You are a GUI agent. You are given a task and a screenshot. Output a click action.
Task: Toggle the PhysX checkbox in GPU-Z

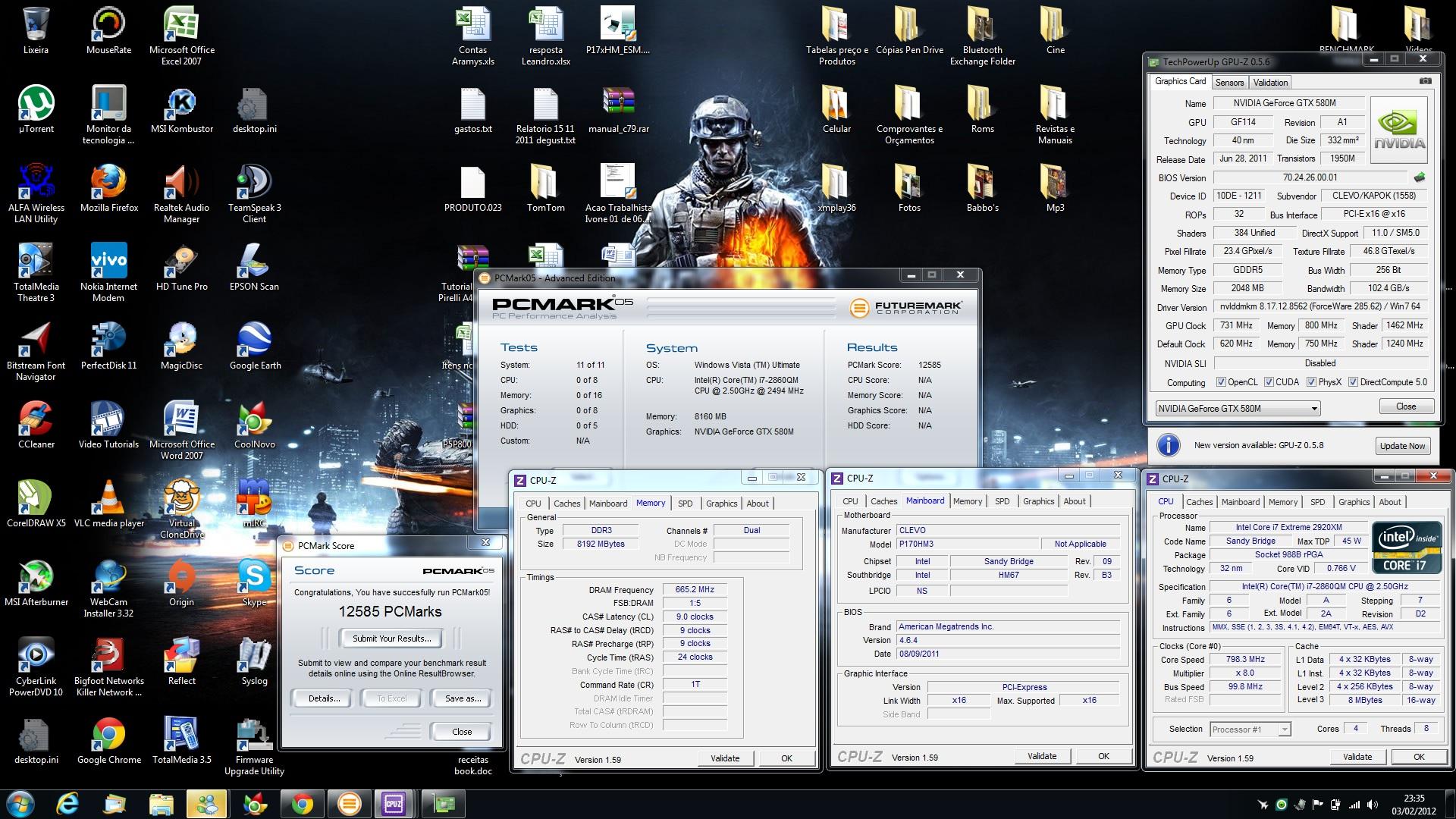point(1311,382)
